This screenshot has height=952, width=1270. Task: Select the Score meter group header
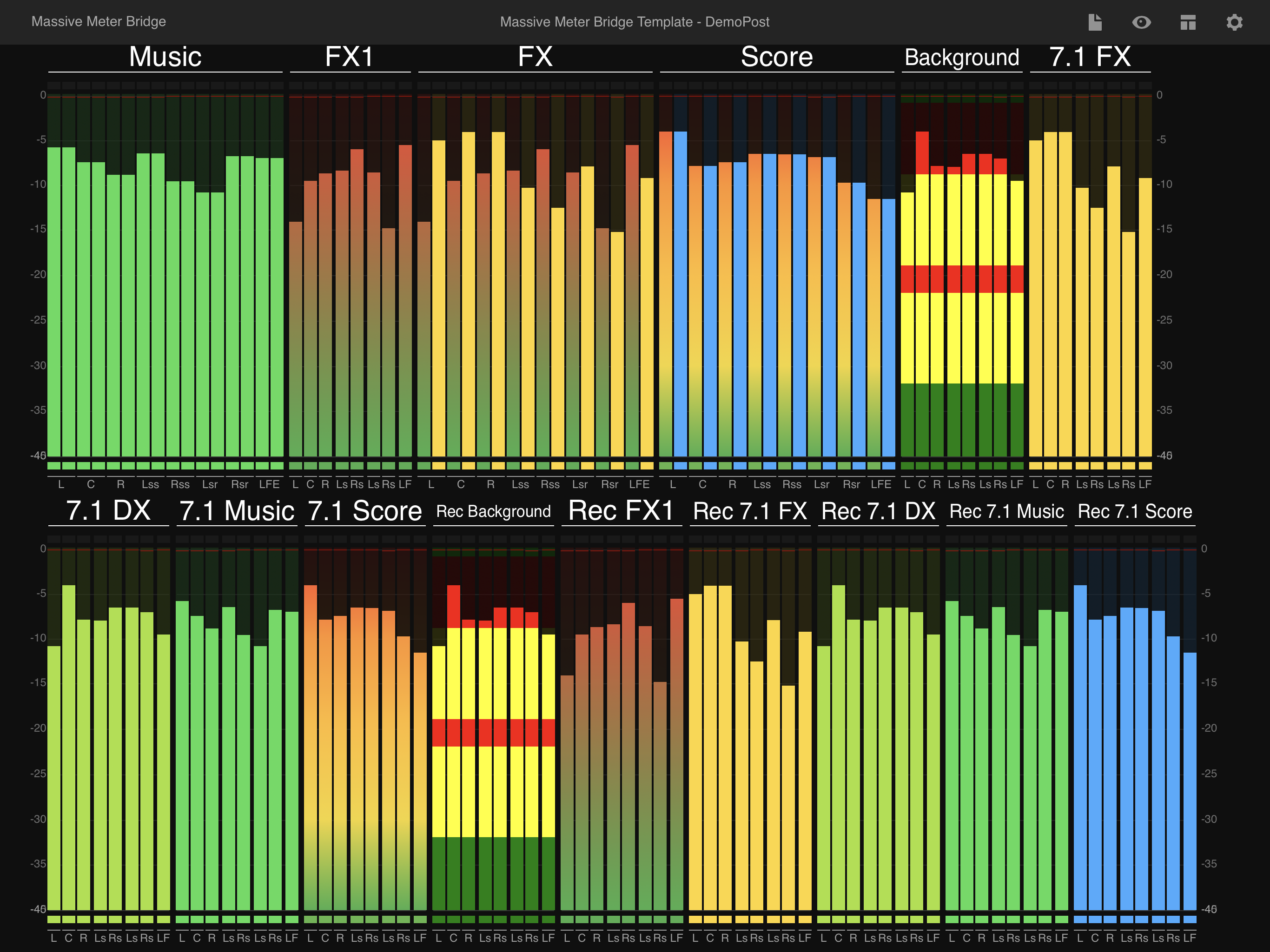[x=777, y=57]
